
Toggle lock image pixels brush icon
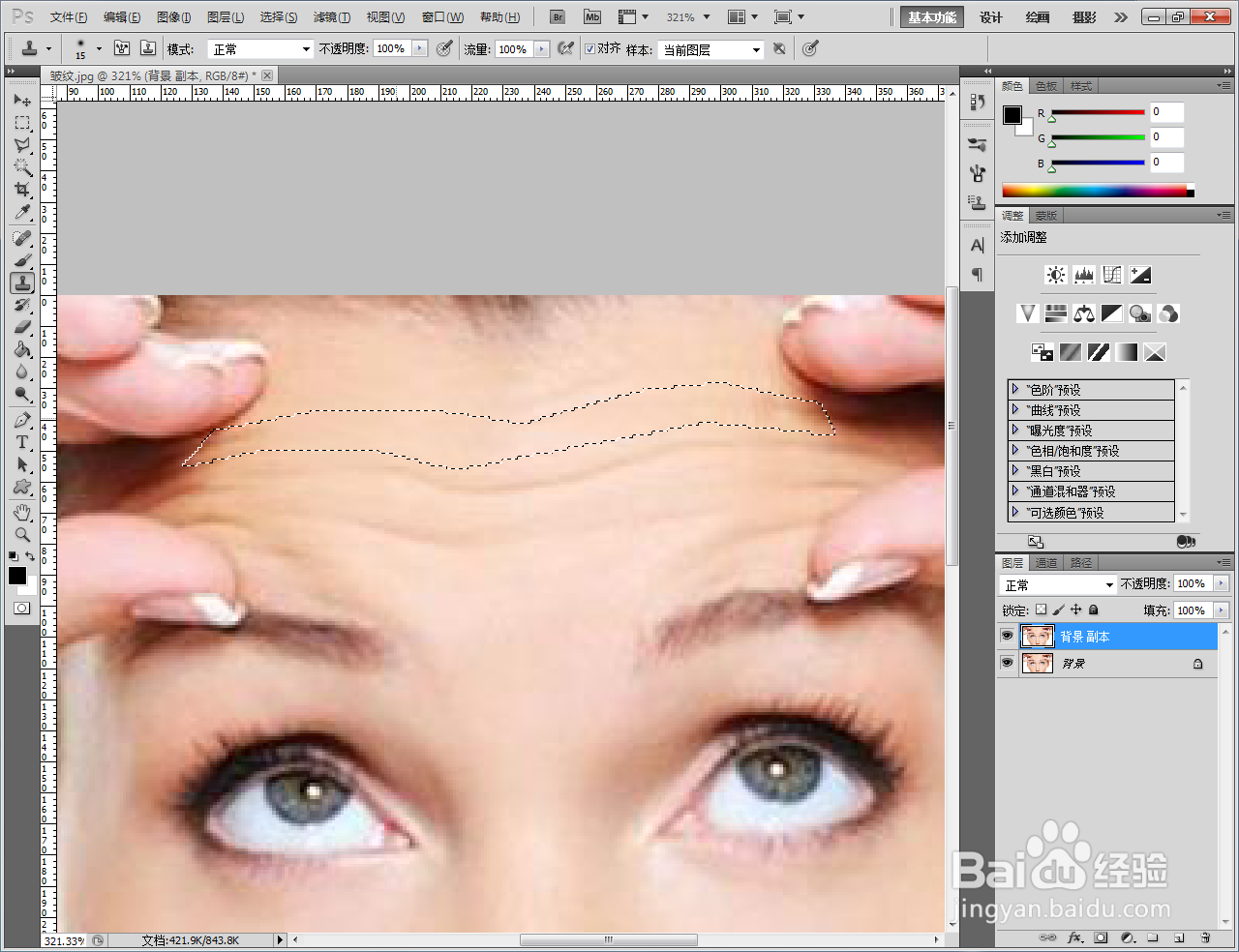click(x=1058, y=610)
